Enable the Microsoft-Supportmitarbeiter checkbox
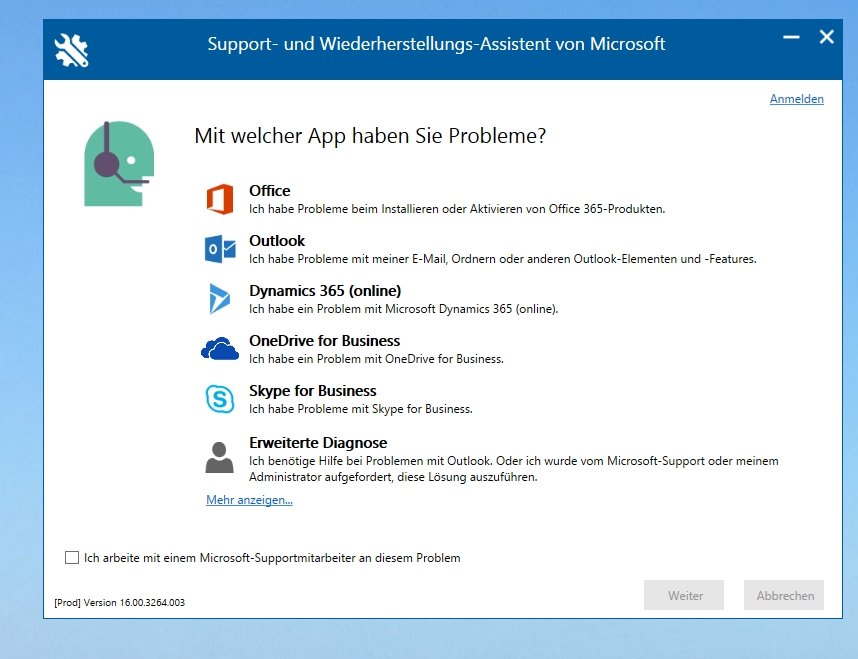Viewport: 858px width, 659px height. pyautogui.click(x=71, y=557)
